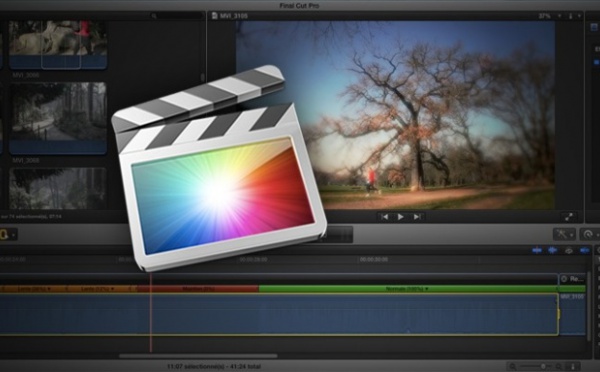Viewport: 600px width, 372px height.
Task: Click the timeline horizontal scrollbar
Action: [x=198, y=356]
